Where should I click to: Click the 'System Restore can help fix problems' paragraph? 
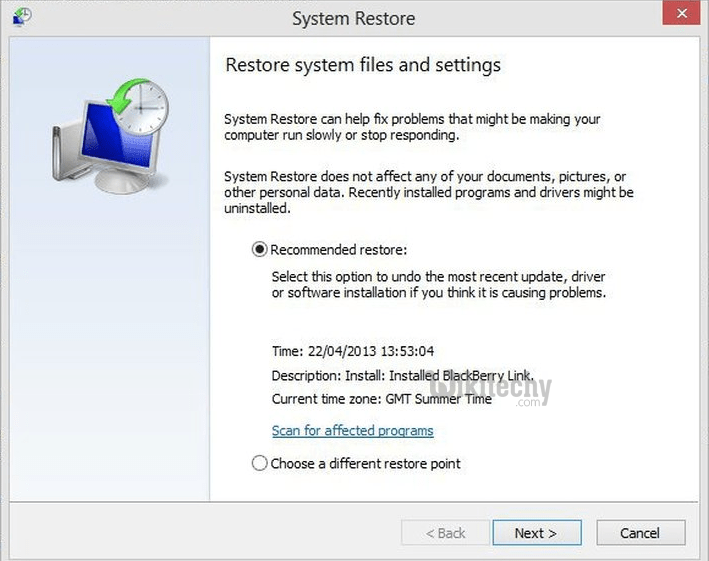(412, 127)
